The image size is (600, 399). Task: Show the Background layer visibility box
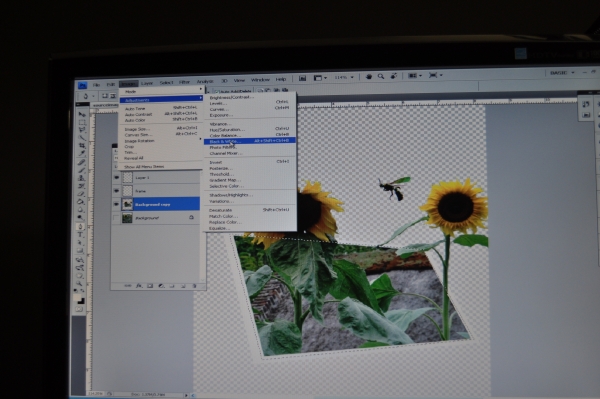click(x=116, y=218)
